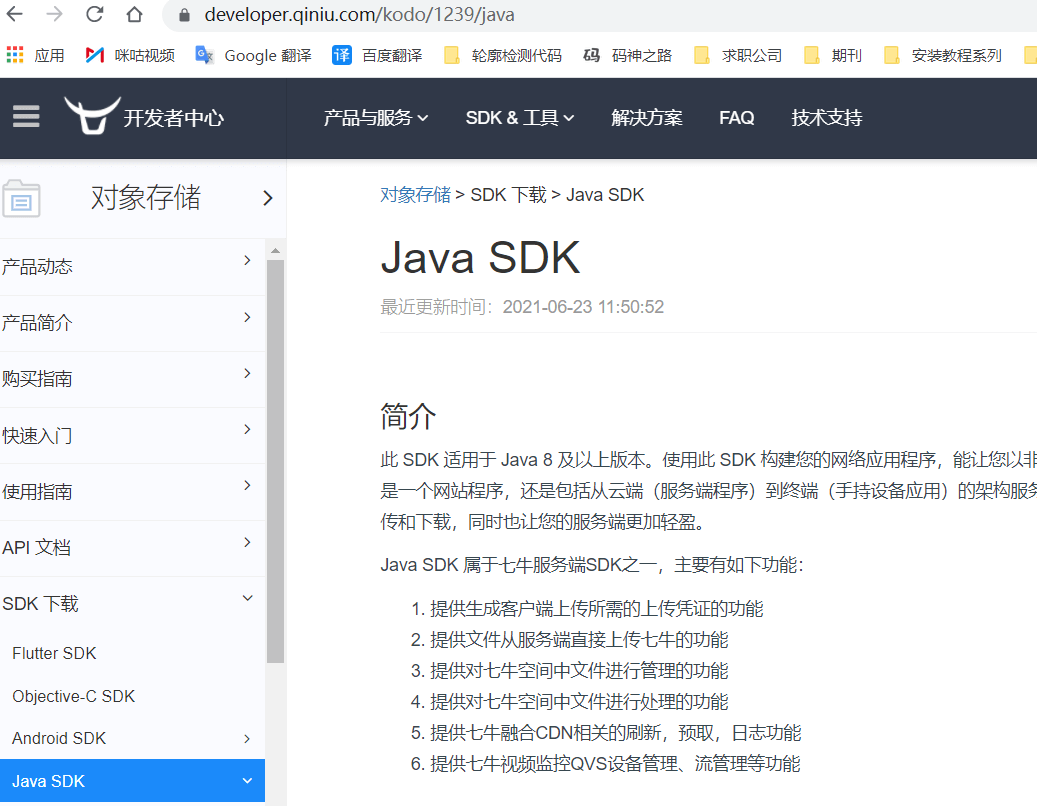
Task: Click the arrow next to 对象存储 header
Action: pyautogui.click(x=268, y=198)
